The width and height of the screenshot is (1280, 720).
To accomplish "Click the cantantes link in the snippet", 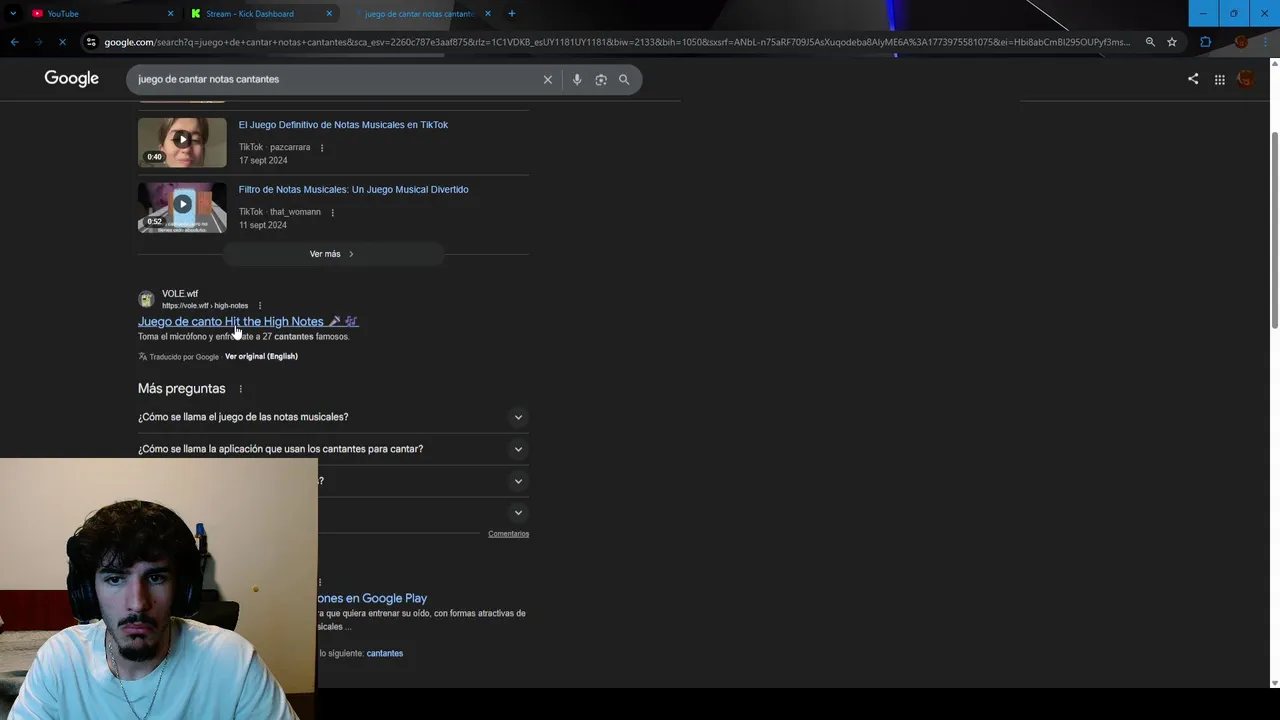I will [385, 653].
